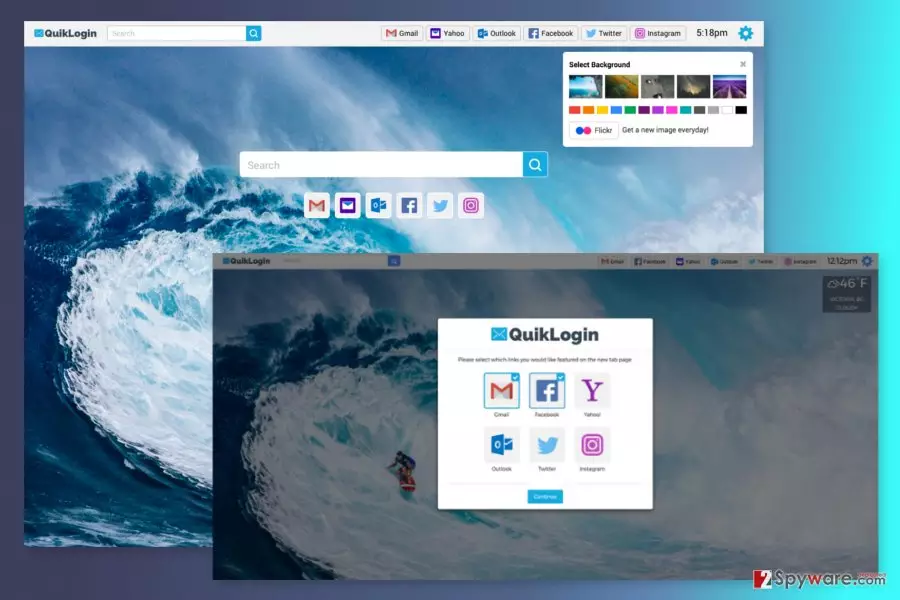Image resolution: width=900 pixels, height=600 pixels.
Task: Click the Flickr daily image button
Action: pos(593,130)
